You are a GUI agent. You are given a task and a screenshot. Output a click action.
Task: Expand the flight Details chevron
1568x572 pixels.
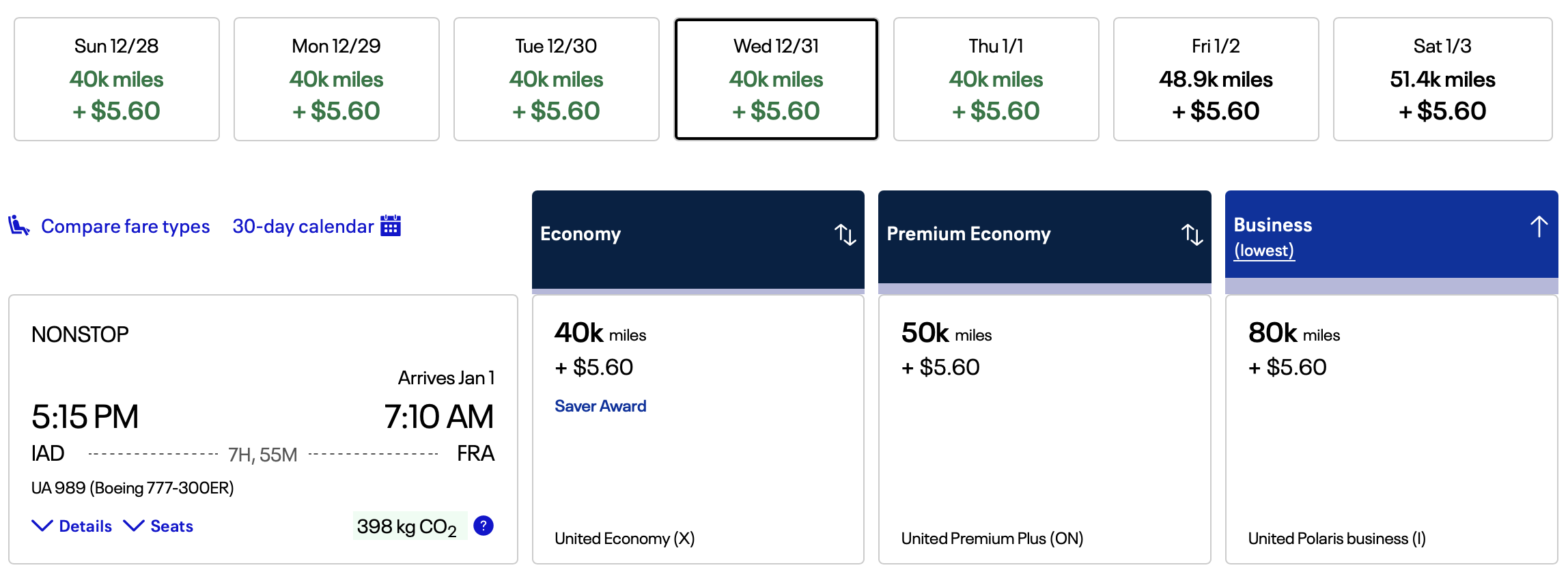pyautogui.click(x=42, y=526)
